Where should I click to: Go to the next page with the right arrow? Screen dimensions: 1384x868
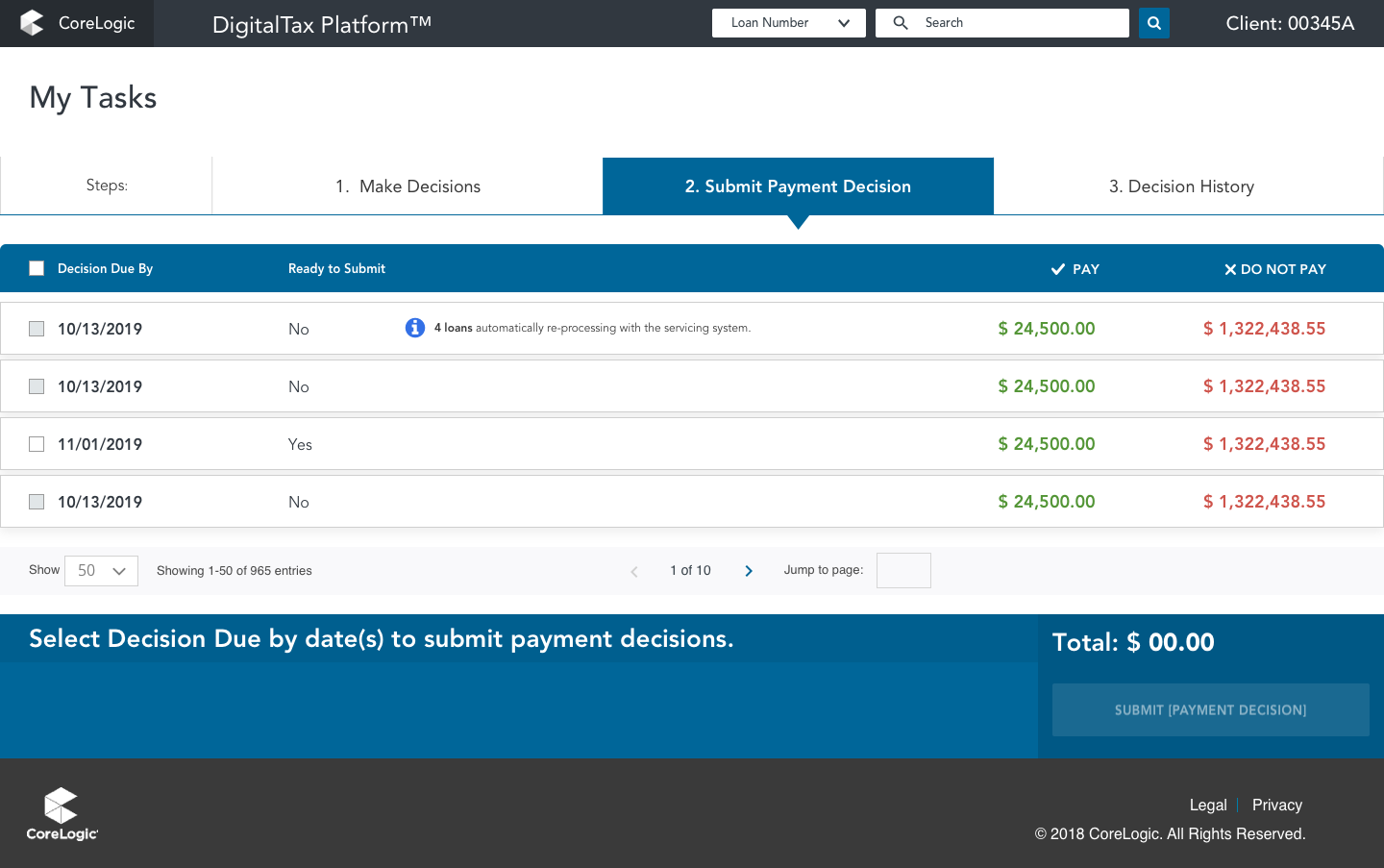[749, 571]
